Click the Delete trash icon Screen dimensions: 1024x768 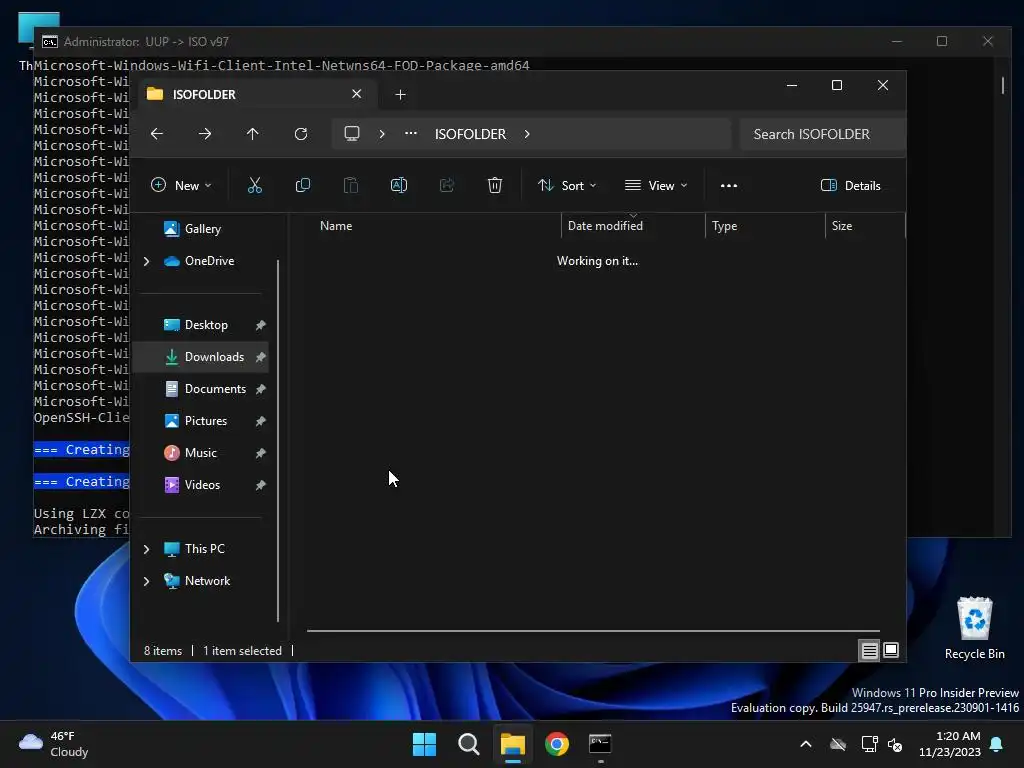[495, 185]
